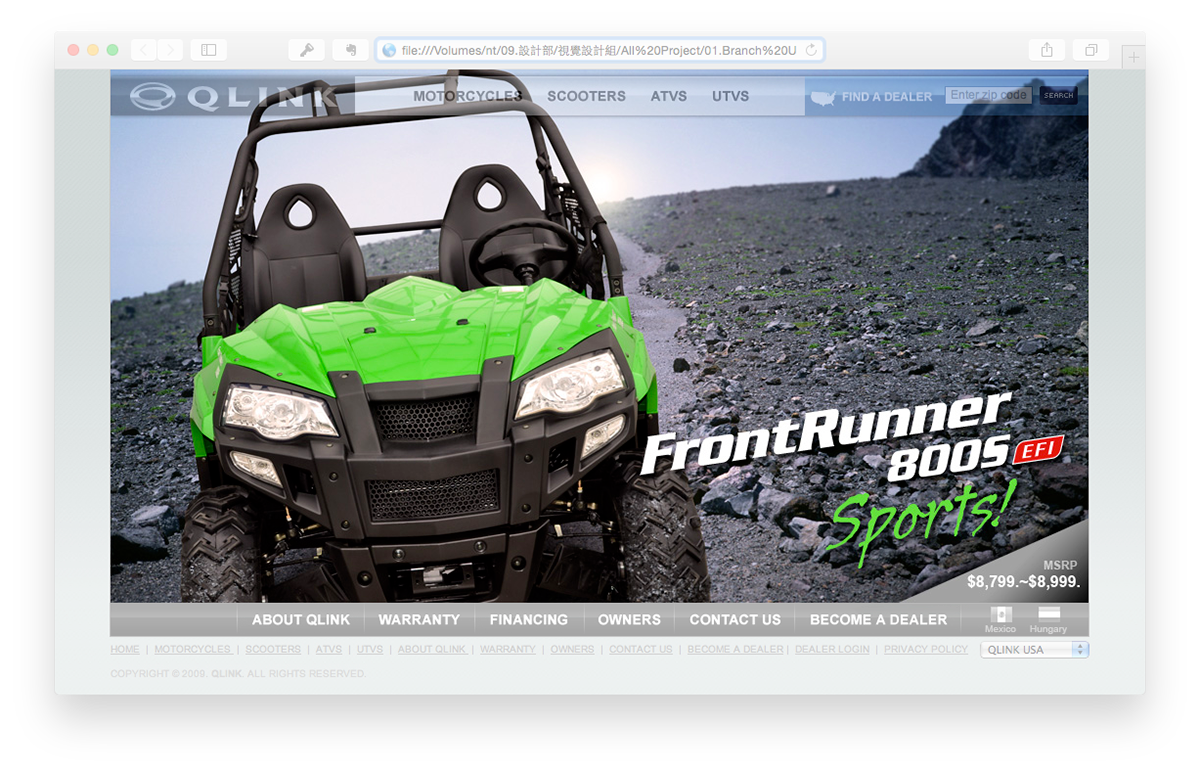Open ABOUT QLINK in the gray navigation bar
Screen dimensions: 1200x773
[301, 620]
